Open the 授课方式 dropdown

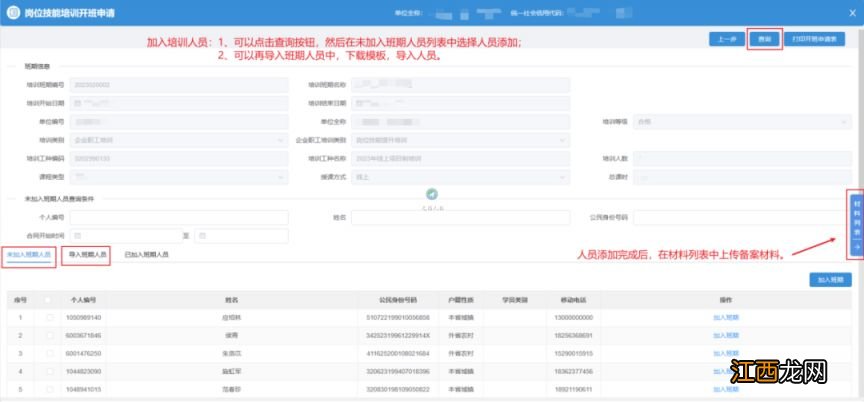[461, 177]
